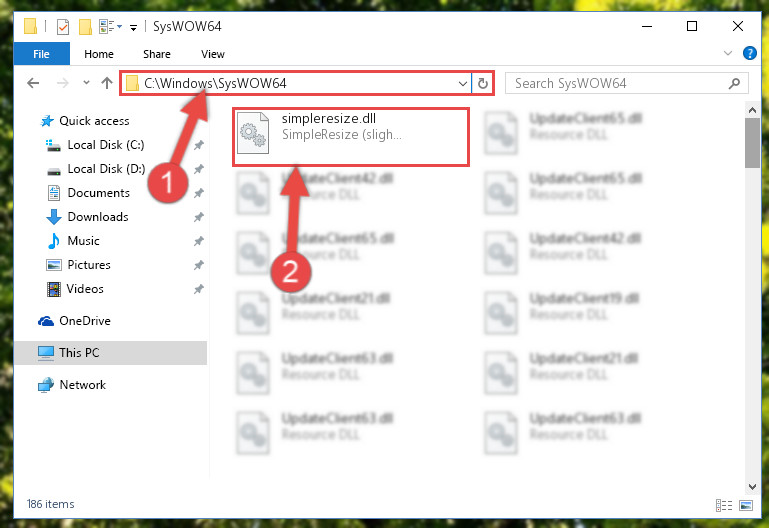
Task: Switch to the Home ribbon tab
Action: (x=99, y=54)
